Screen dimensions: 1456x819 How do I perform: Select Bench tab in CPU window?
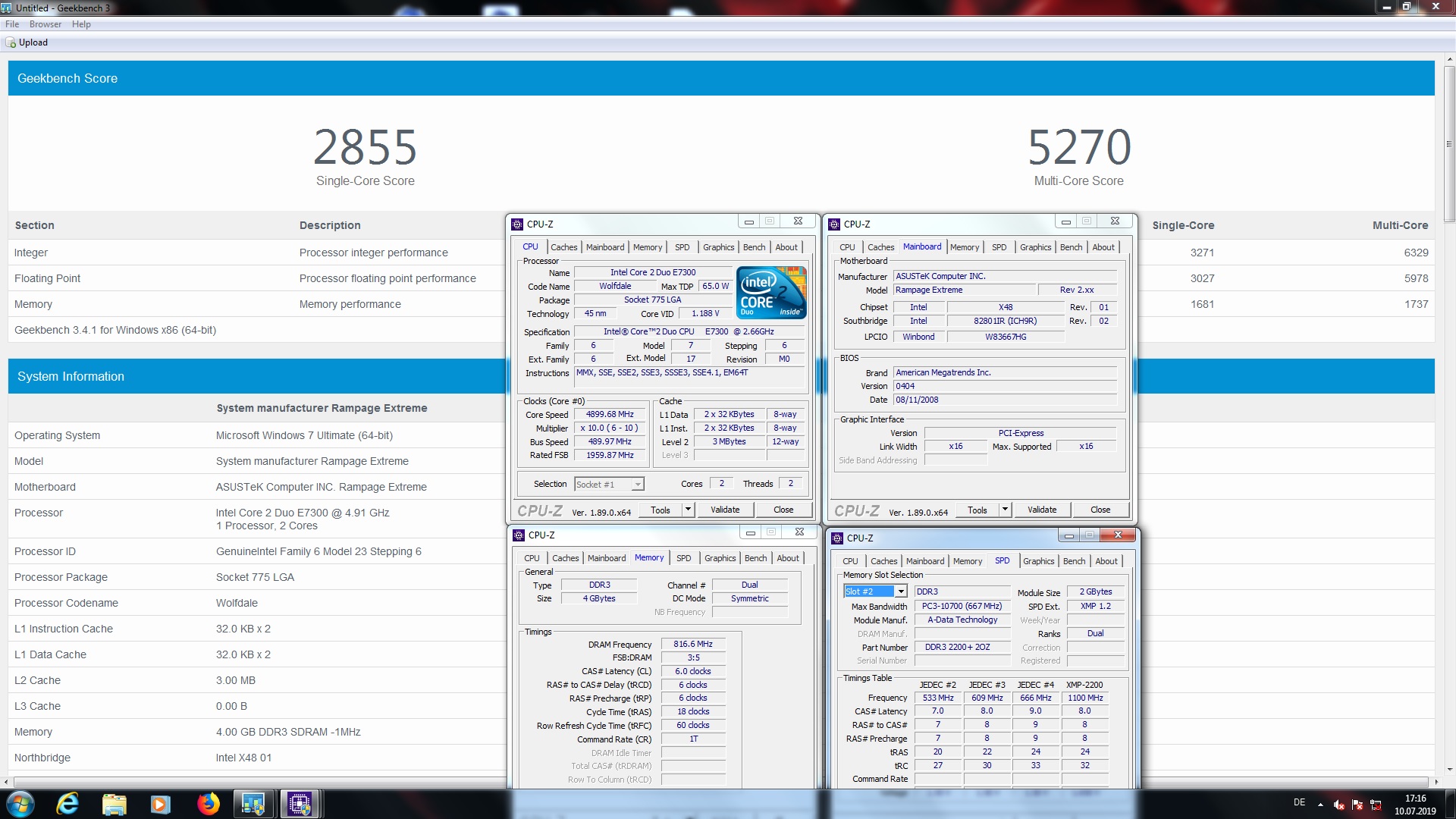(x=754, y=247)
